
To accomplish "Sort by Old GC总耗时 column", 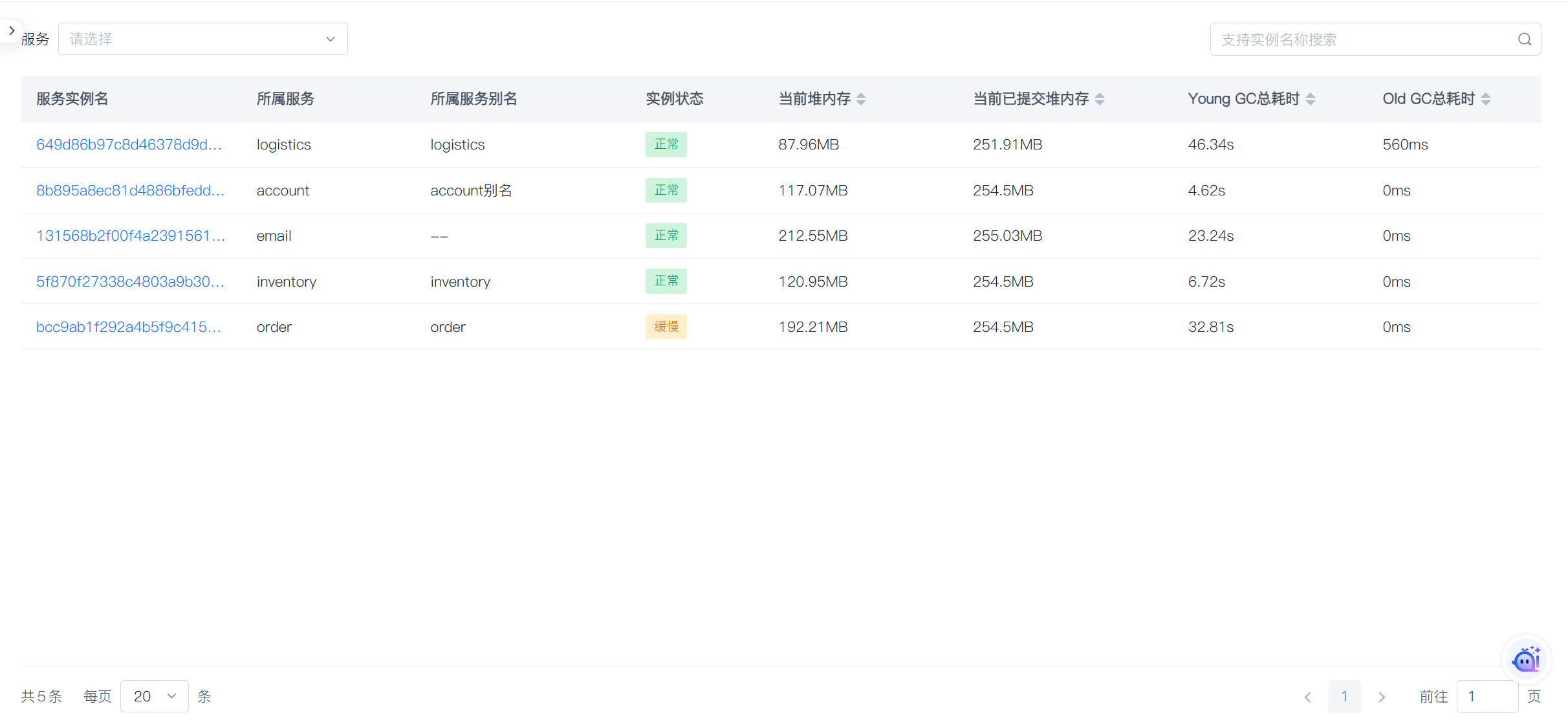I will pos(1486,99).
